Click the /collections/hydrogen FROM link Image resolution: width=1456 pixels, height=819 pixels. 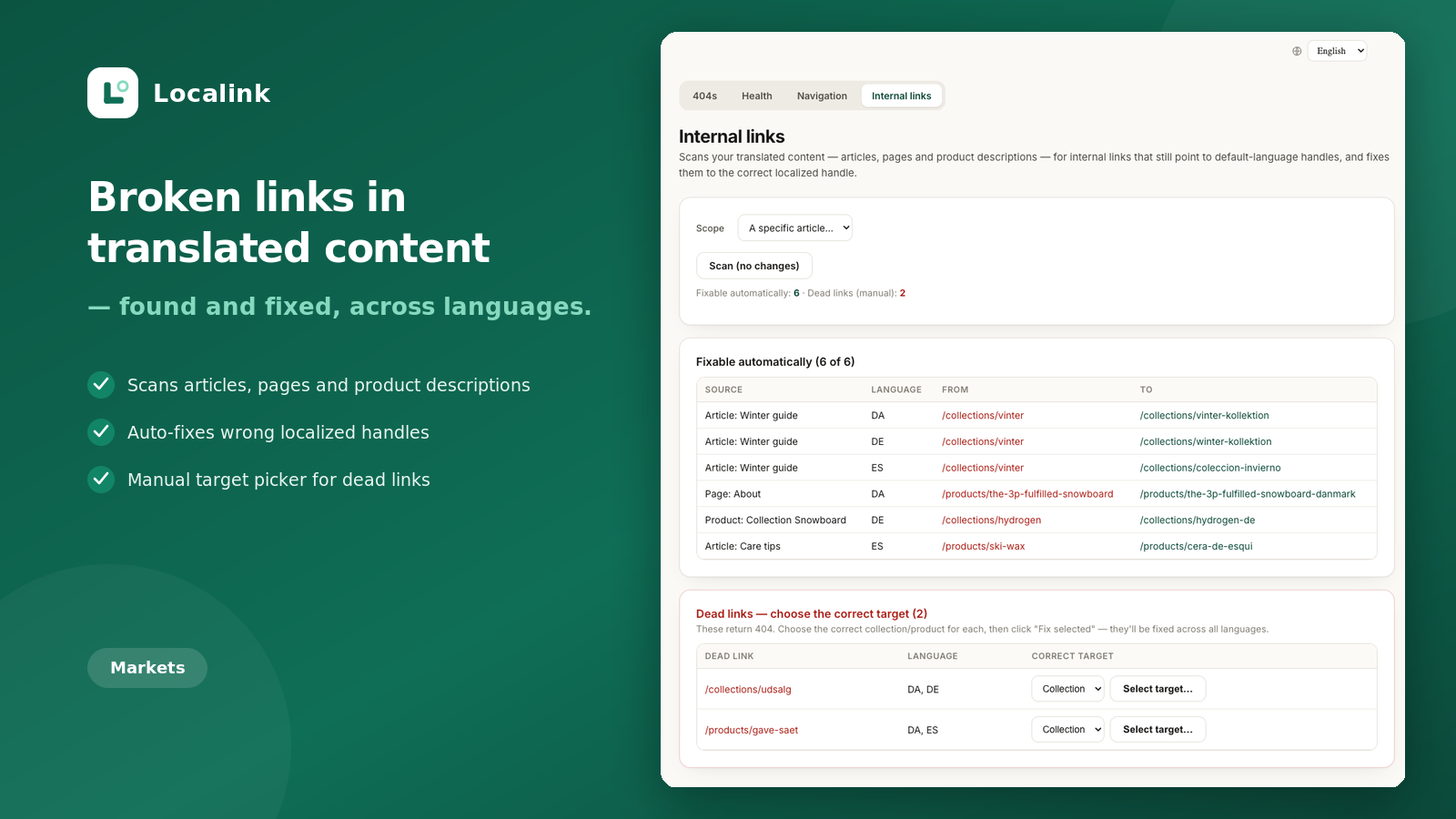(x=992, y=521)
